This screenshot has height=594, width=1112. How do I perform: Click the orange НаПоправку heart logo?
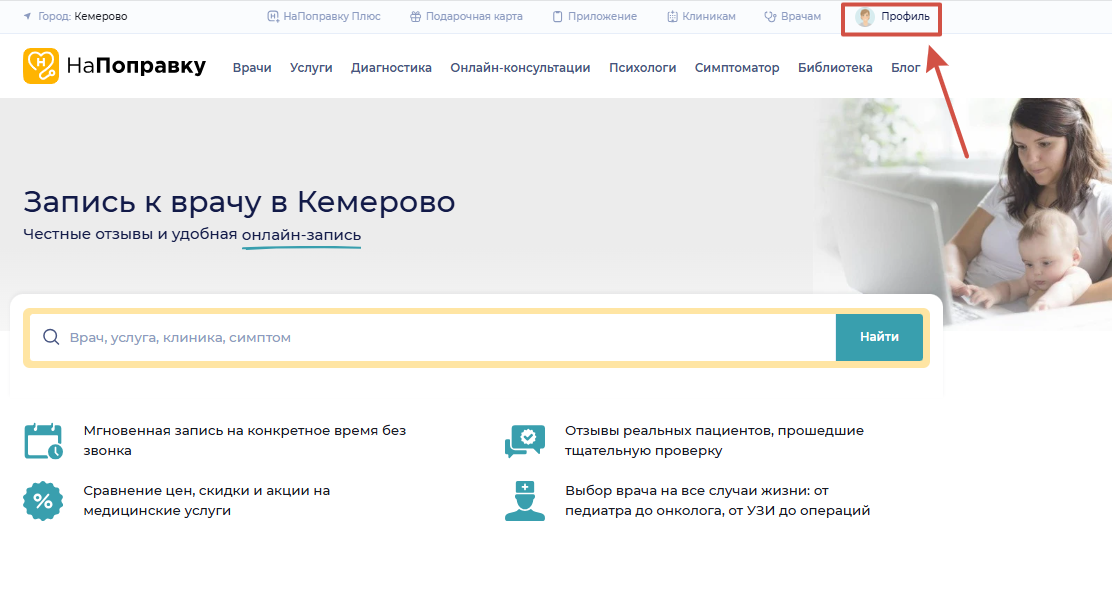(x=41, y=66)
